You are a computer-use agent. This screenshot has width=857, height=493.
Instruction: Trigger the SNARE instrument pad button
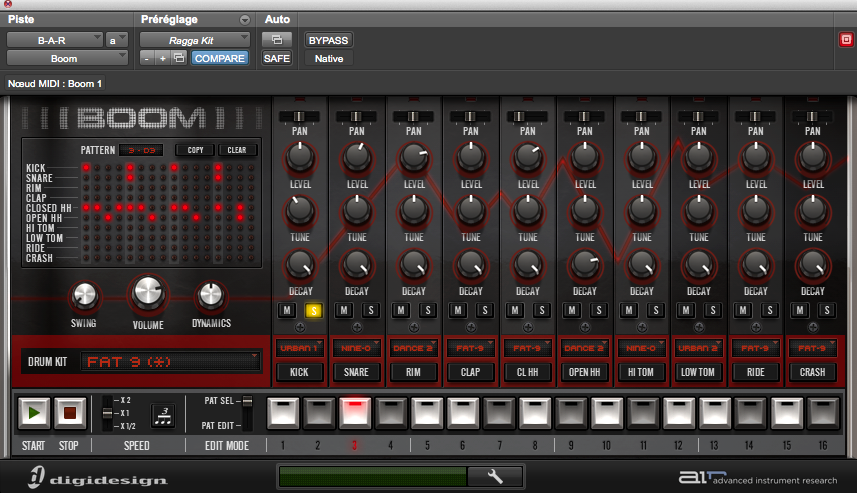point(356,372)
